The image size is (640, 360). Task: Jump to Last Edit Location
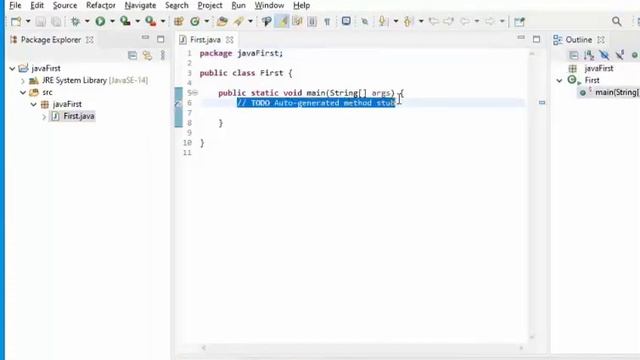tap(433, 21)
